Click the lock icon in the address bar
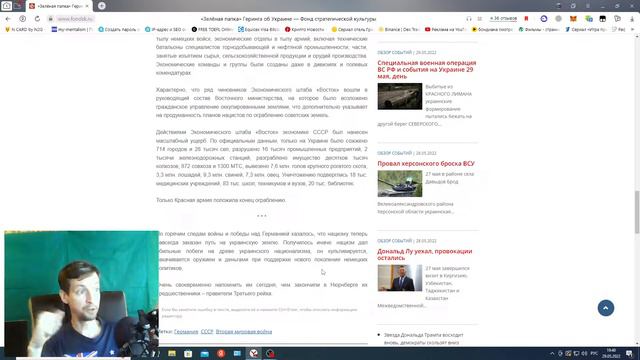Screen dimensions: 640x360 (x=51, y=19)
